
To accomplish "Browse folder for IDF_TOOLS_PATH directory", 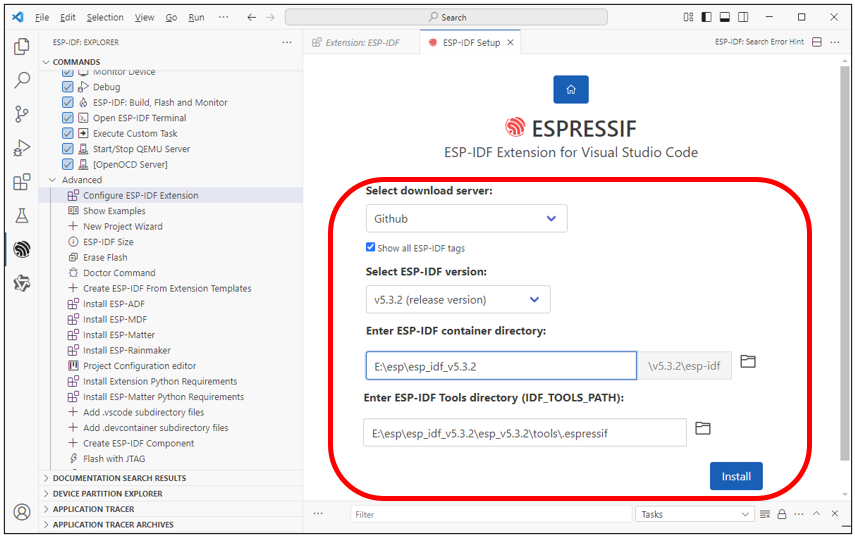I will pyautogui.click(x=703, y=428).
